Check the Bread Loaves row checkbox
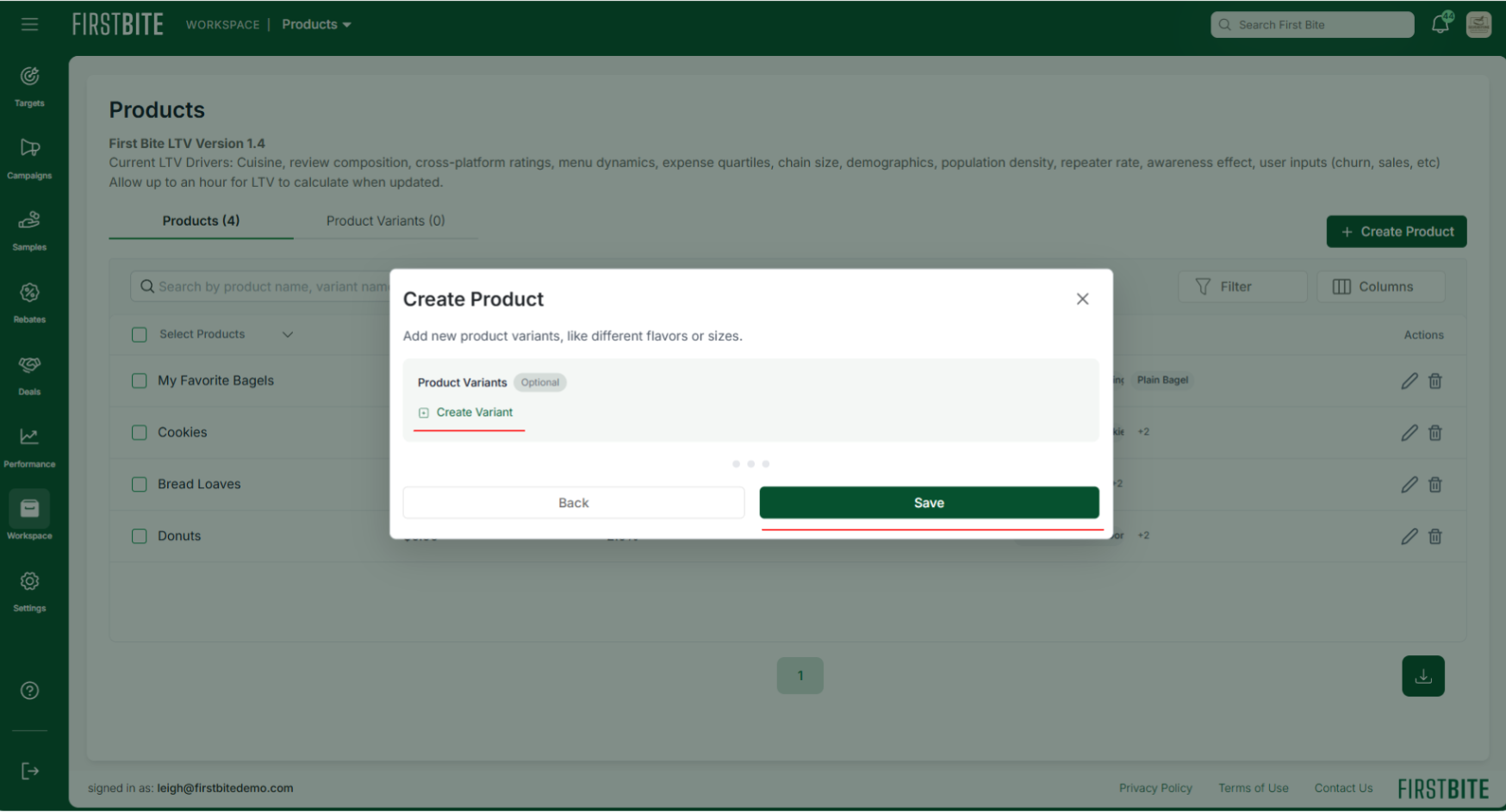 140,484
